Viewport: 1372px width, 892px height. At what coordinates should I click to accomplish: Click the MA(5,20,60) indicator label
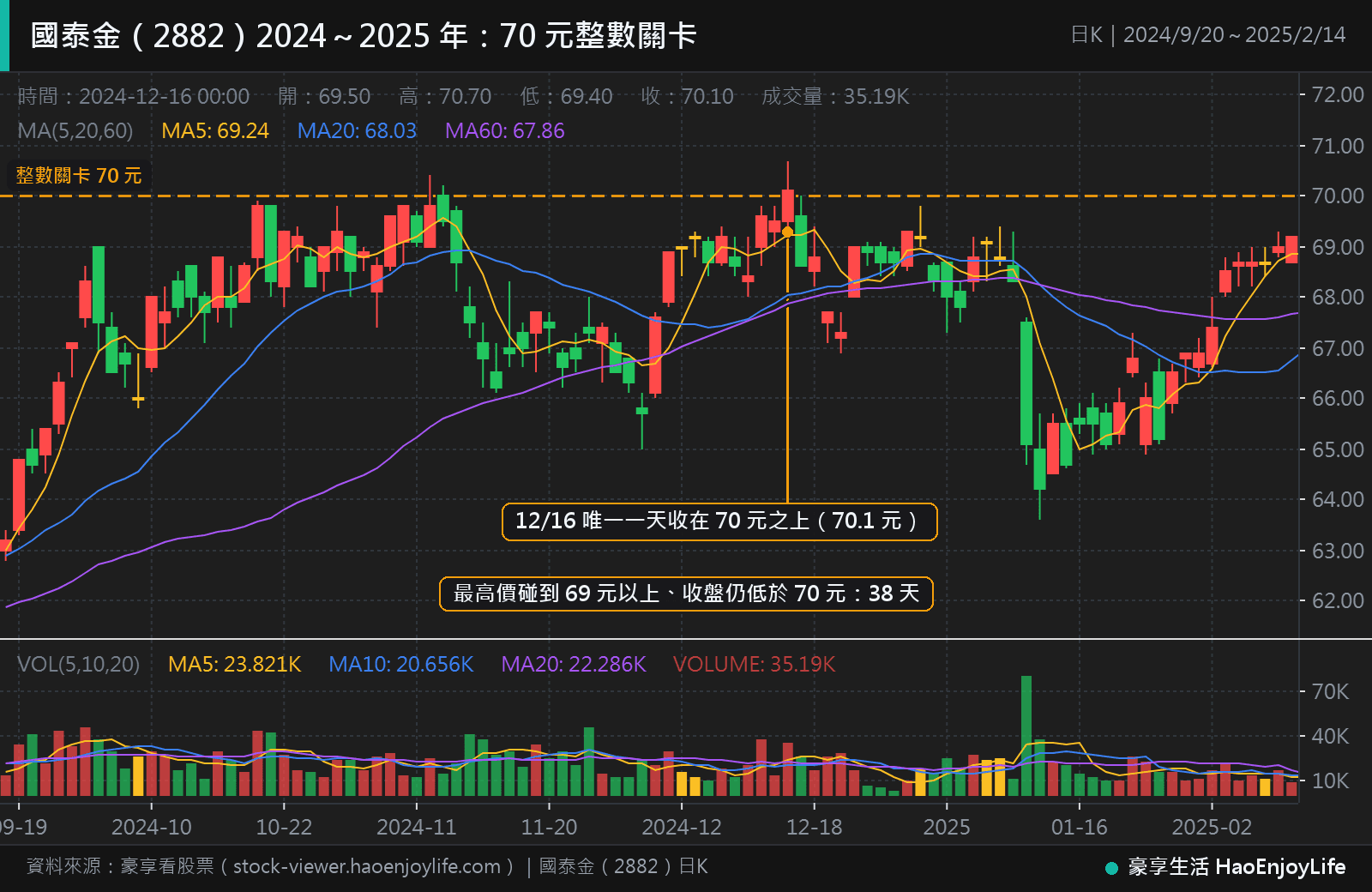click(x=75, y=131)
